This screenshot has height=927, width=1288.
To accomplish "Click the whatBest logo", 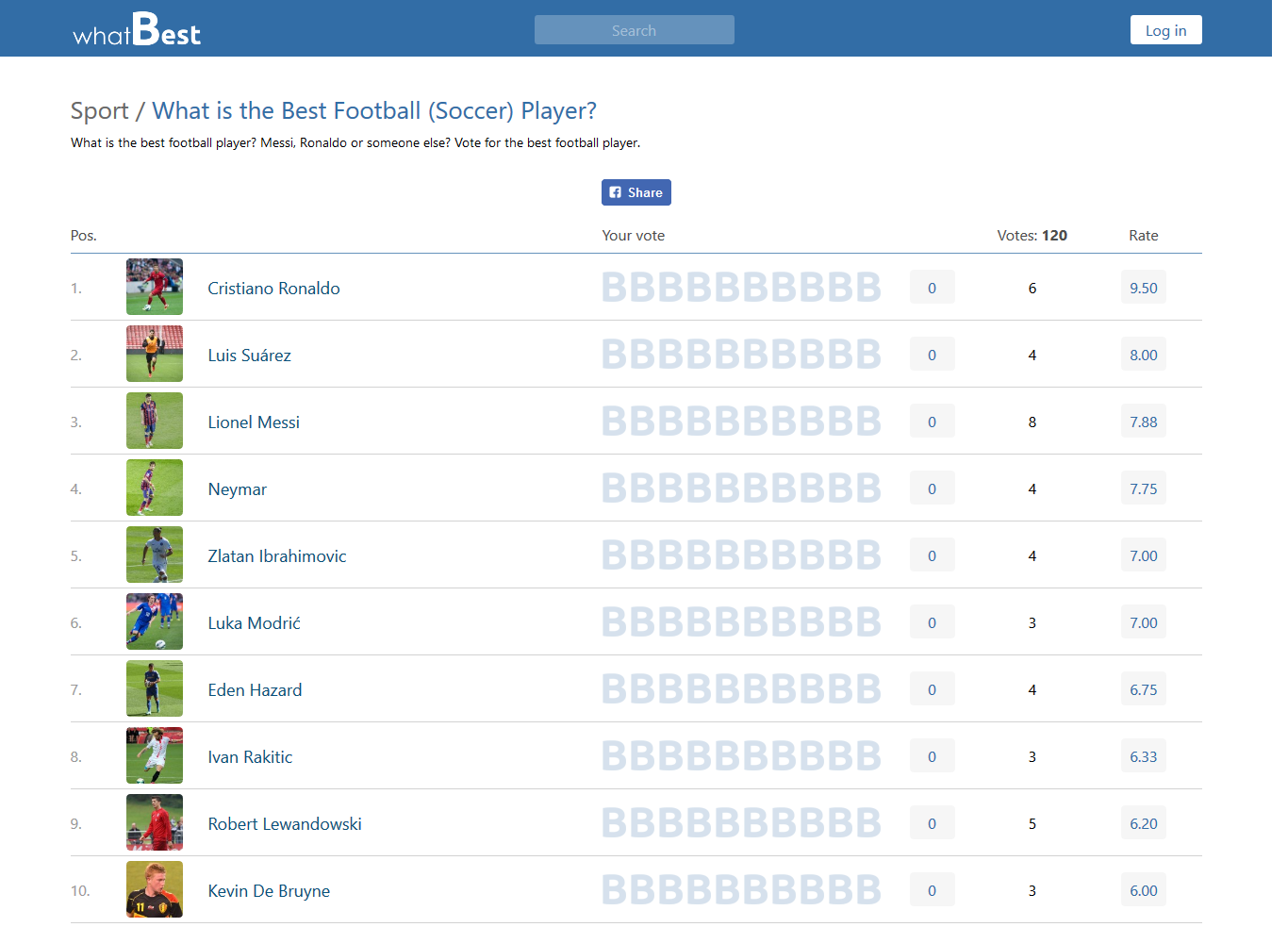I will coord(137,30).
